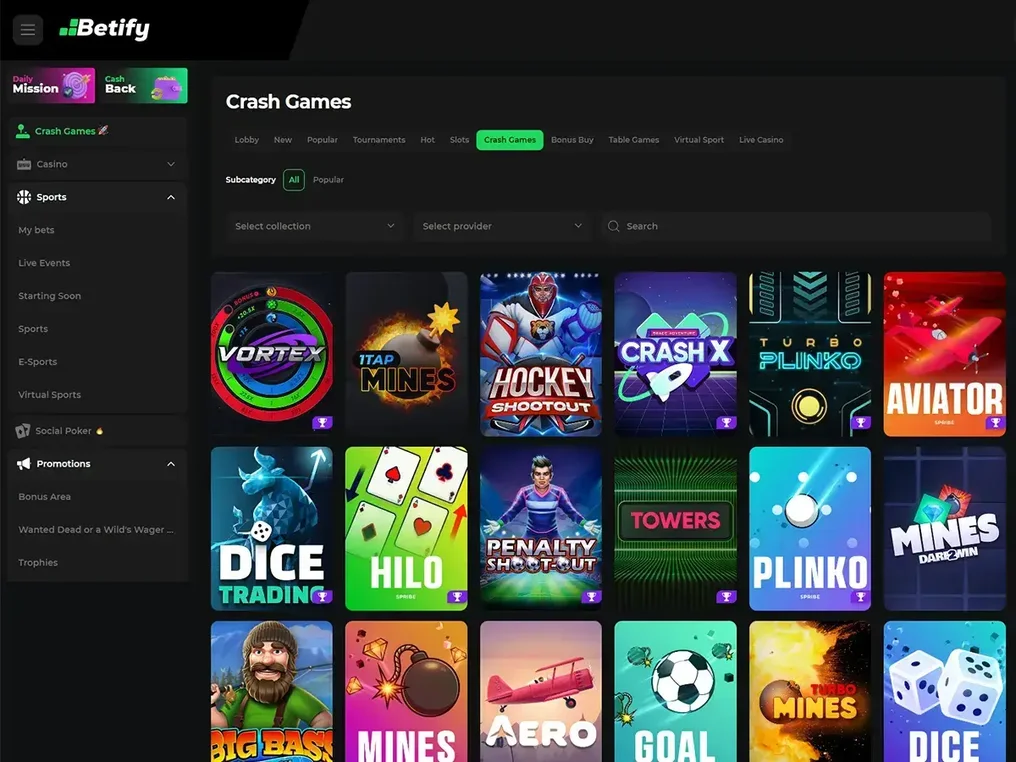Image resolution: width=1016 pixels, height=762 pixels.
Task: Launch the 1Tap Mines game
Action: tap(406, 354)
